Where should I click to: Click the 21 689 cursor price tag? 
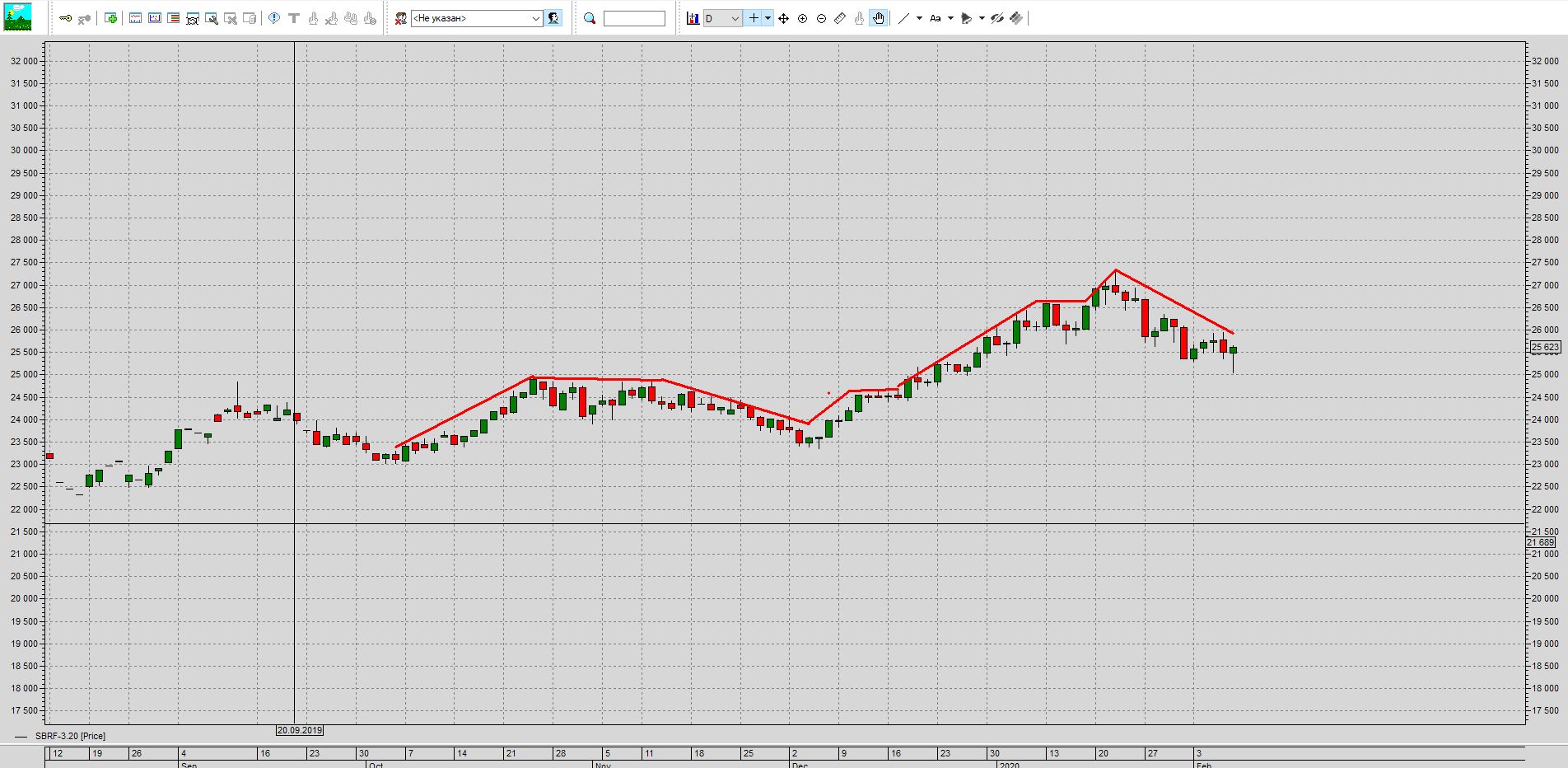[x=1542, y=542]
